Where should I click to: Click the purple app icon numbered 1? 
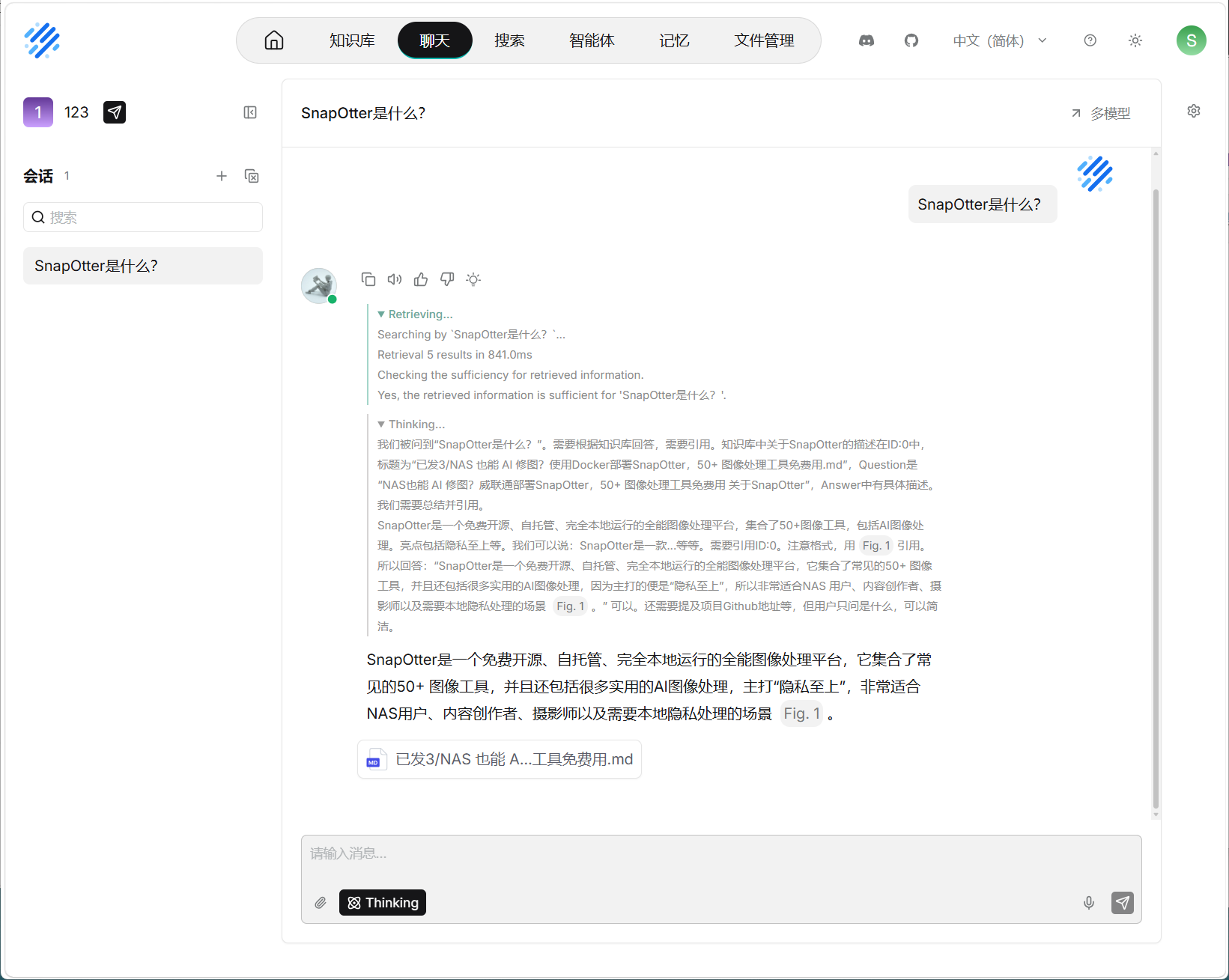tap(38, 112)
